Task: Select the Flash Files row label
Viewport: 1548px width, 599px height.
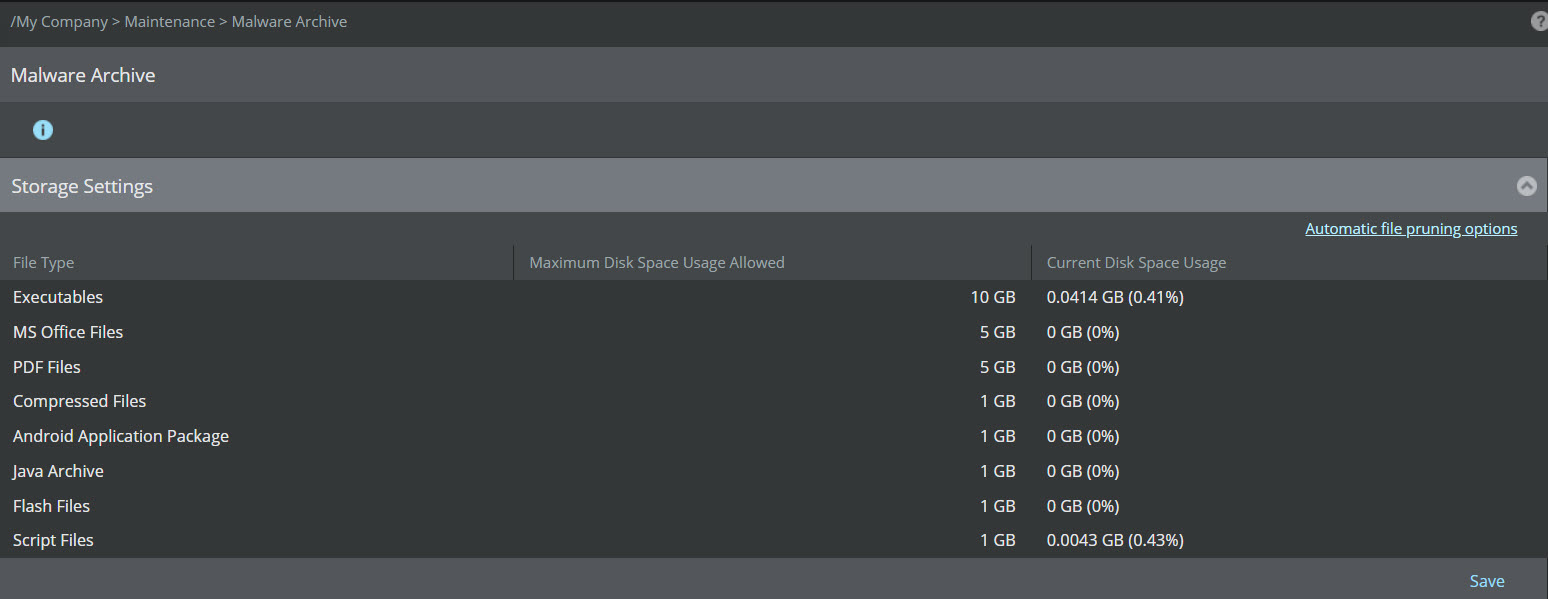Action: [x=51, y=506]
